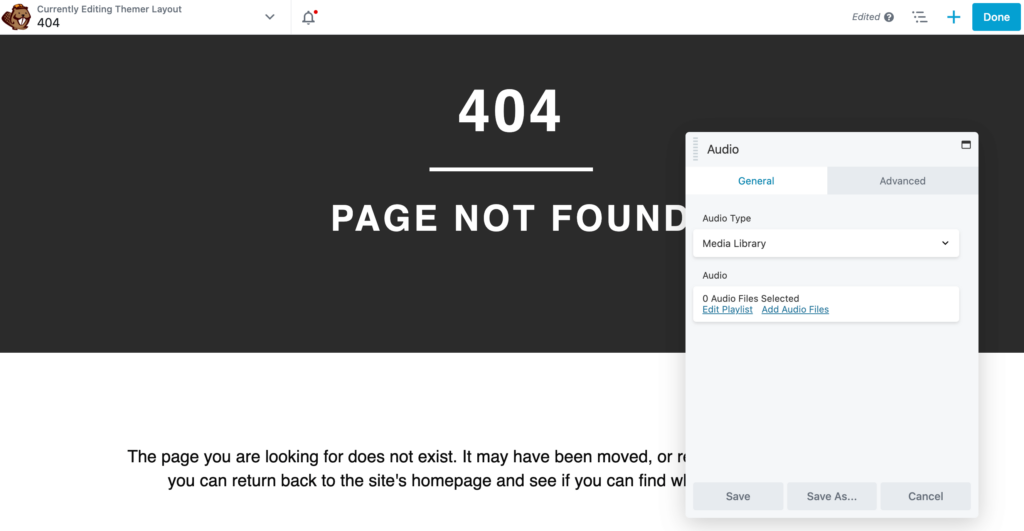The image size is (1024, 531).
Task: Click the Audio panel pin/maximize icon
Action: pyautogui.click(x=966, y=145)
